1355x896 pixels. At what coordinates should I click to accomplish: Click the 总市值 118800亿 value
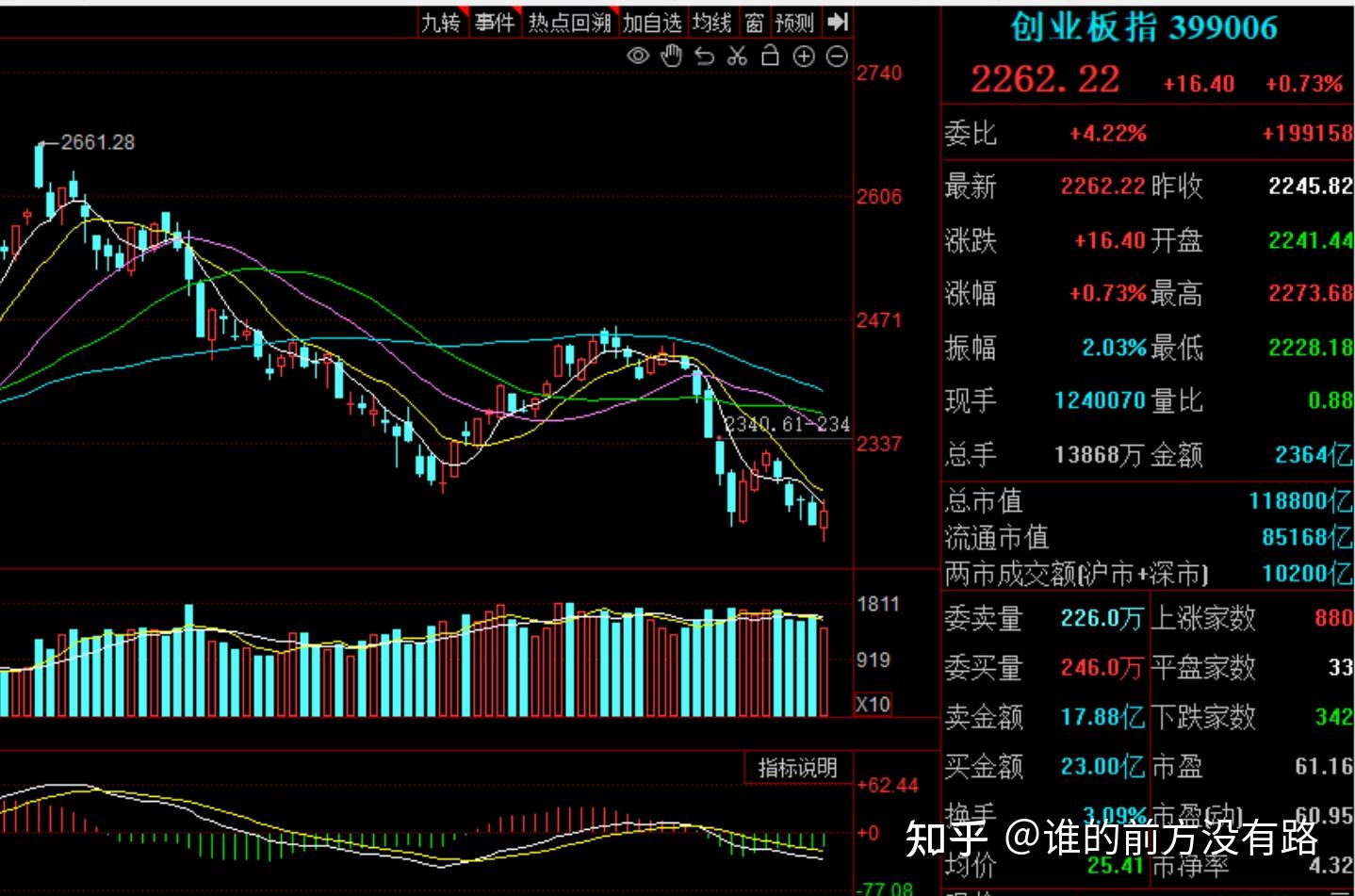tap(1301, 500)
